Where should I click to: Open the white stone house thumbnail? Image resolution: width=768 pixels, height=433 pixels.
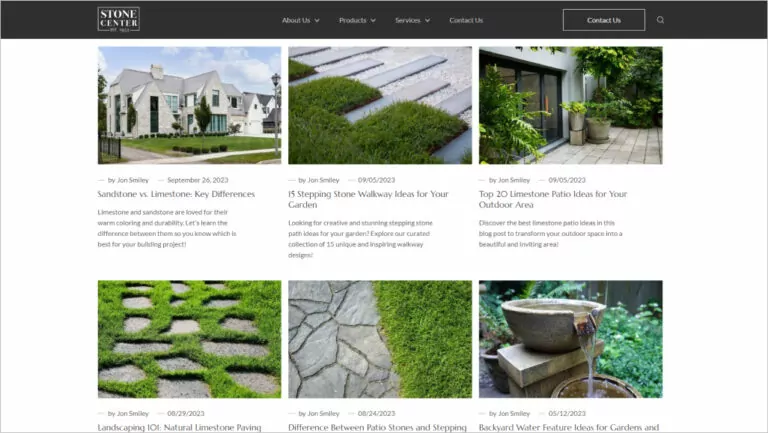coord(189,105)
